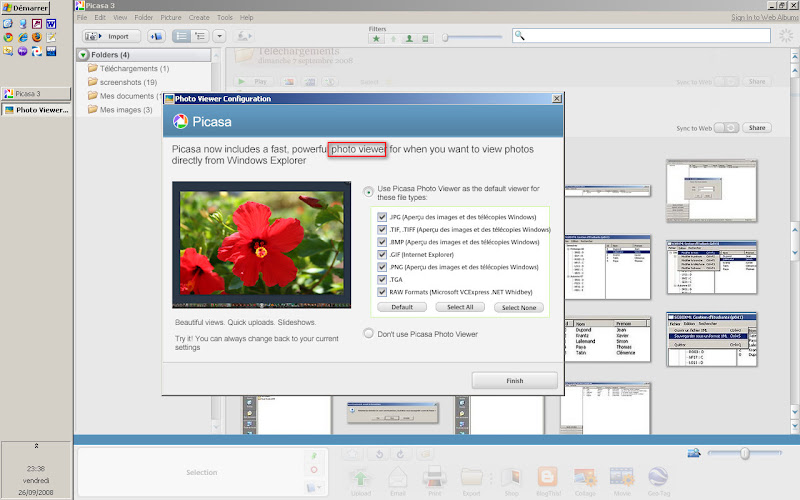
Task: Click the uploaded photos filter arrow
Action: point(393,39)
